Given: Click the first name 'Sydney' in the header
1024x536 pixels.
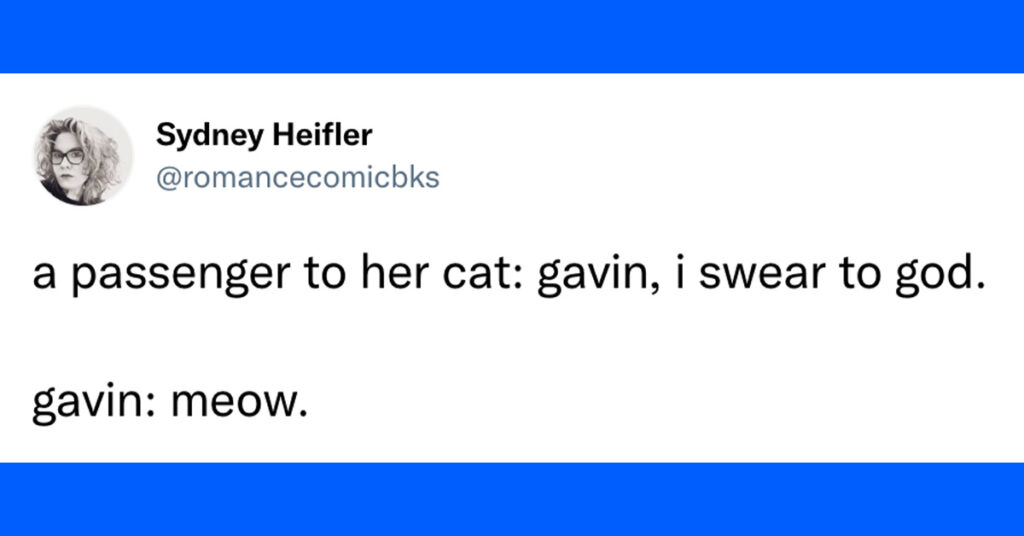Looking at the screenshot, I should pos(210,136).
